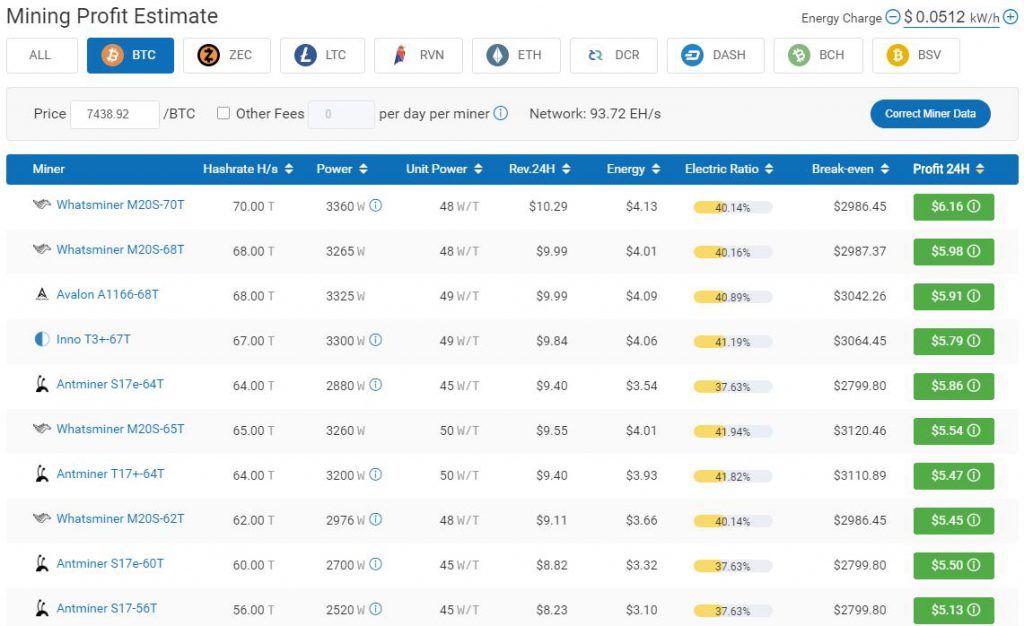This screenshot has height=626, width=1024.
Task: Click the Correct Miner Data button
Action: point(930,114)
